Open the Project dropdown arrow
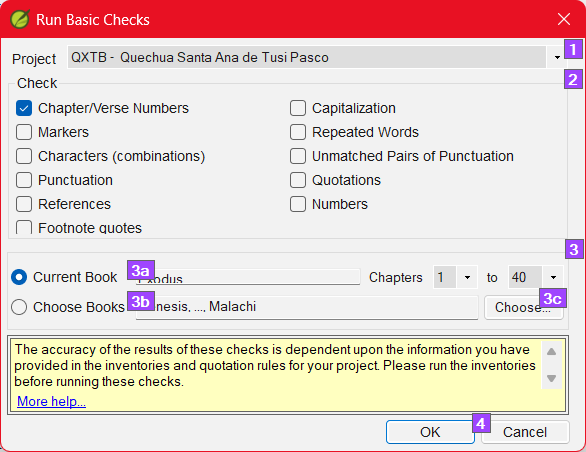 click(x=557, y=58)
